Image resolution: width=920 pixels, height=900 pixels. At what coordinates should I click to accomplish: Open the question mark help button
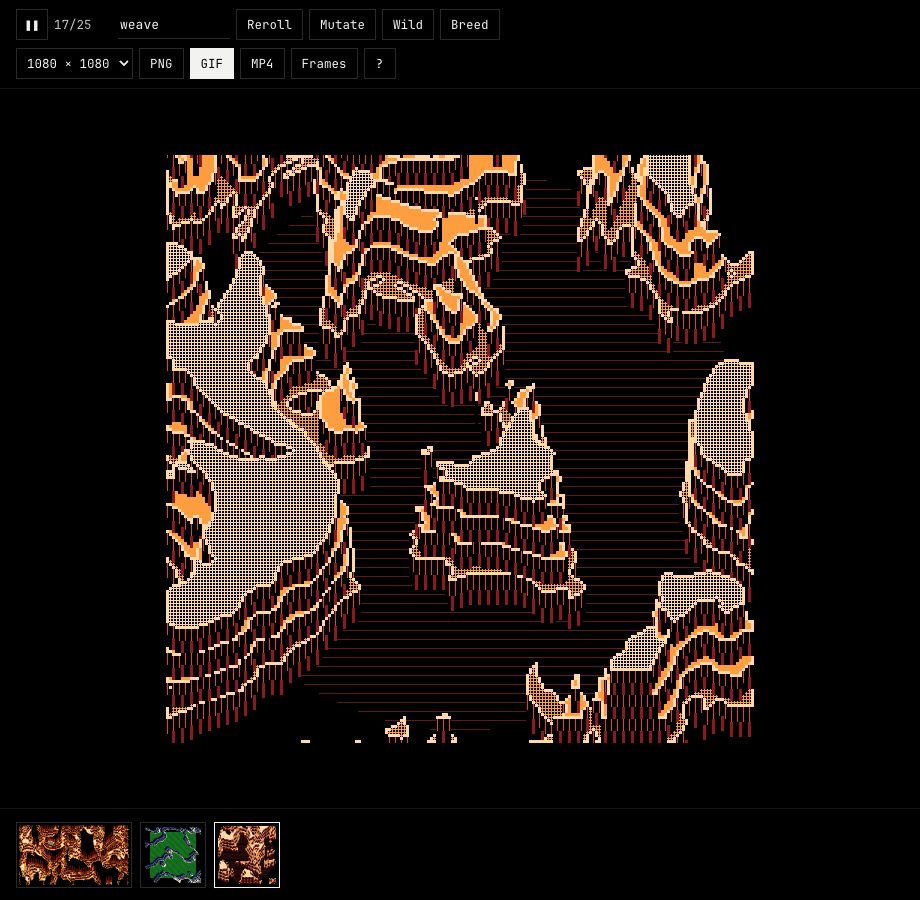point(380,63)
